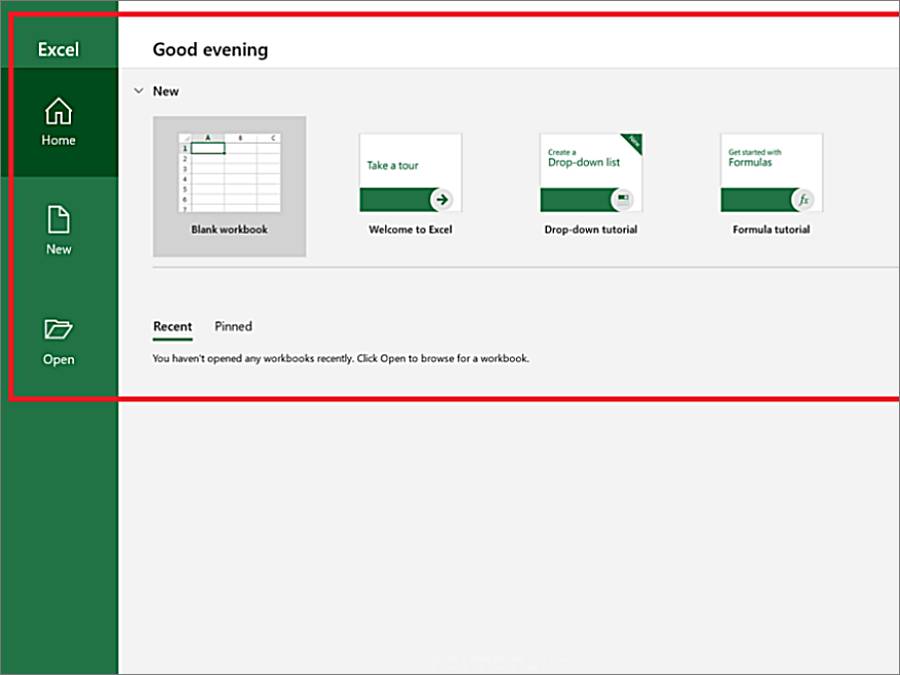Go to the Home sidebar section
900x675 pixels.
pos(59,122)
